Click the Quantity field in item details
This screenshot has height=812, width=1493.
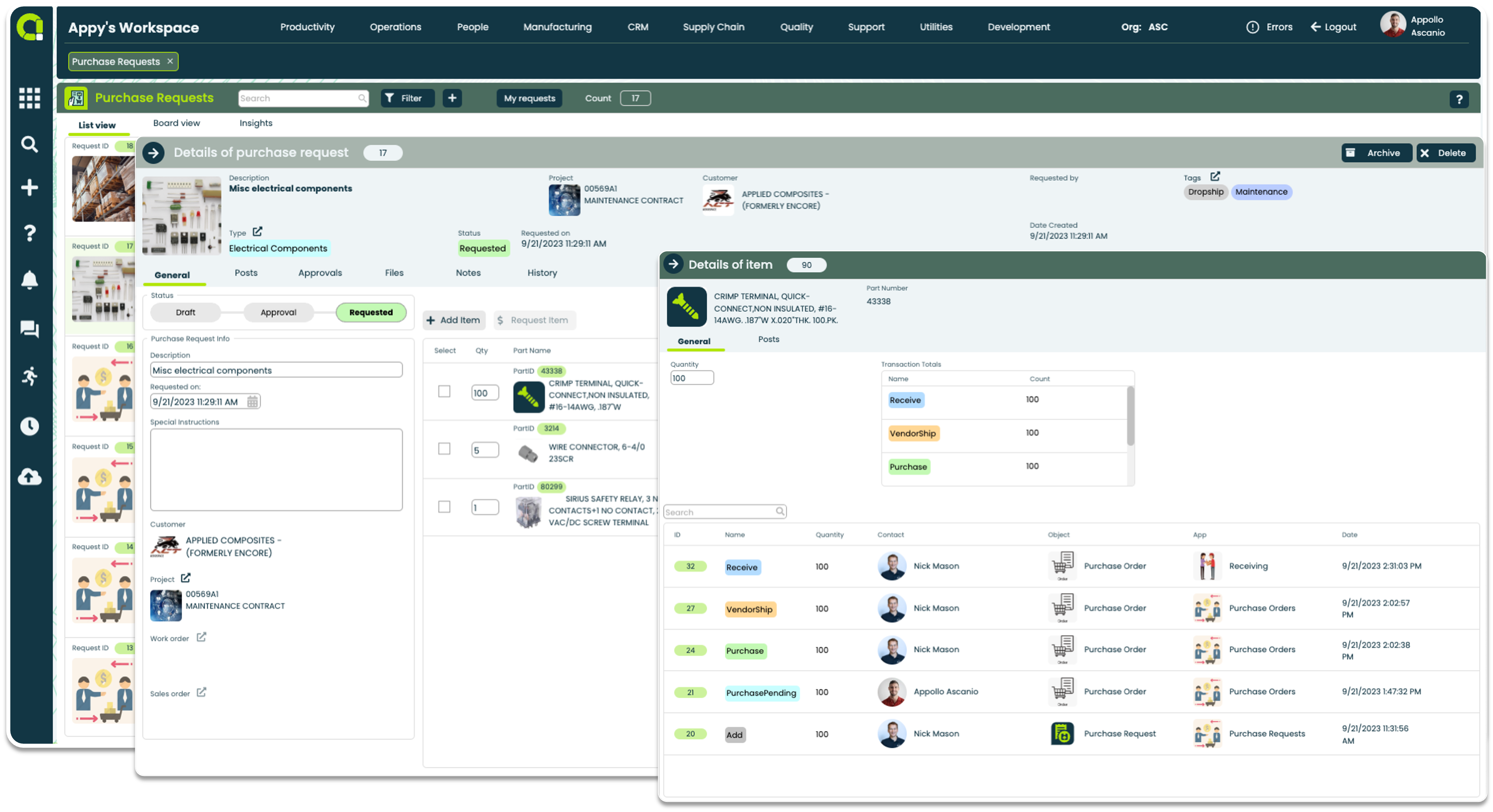pyautogui.click(x=692, y=378)
